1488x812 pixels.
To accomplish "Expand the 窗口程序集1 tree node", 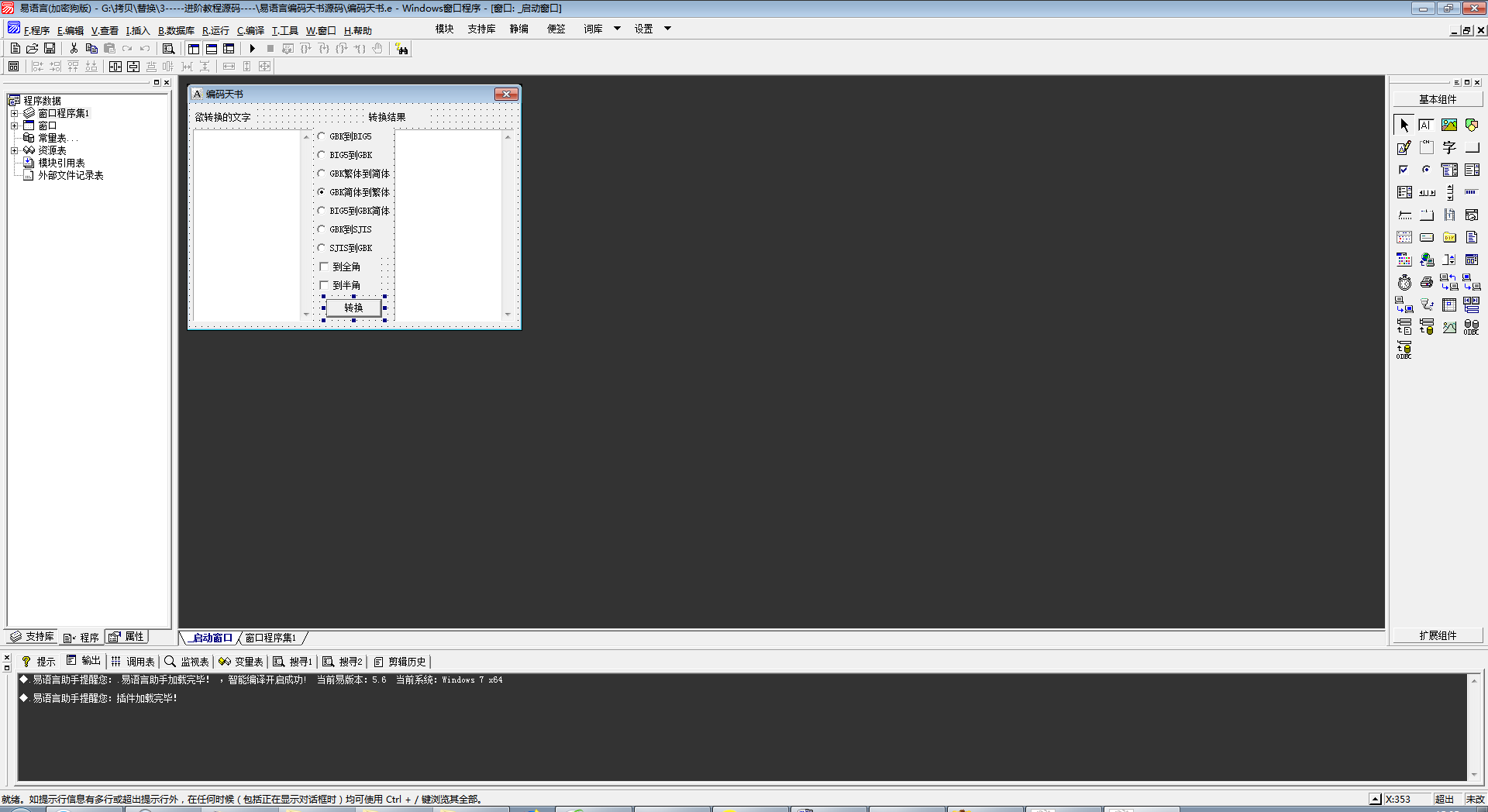I will click(x=14, y=113).
